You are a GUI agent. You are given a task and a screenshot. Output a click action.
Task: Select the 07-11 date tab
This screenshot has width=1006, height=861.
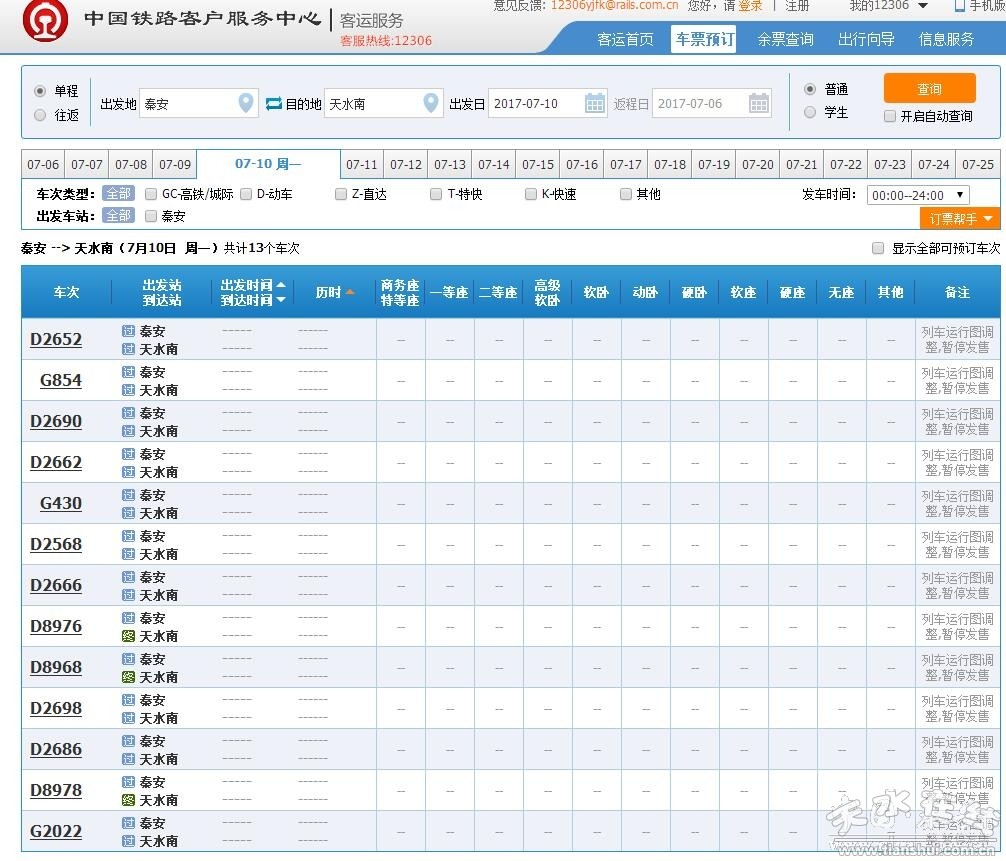click(362, 165)
